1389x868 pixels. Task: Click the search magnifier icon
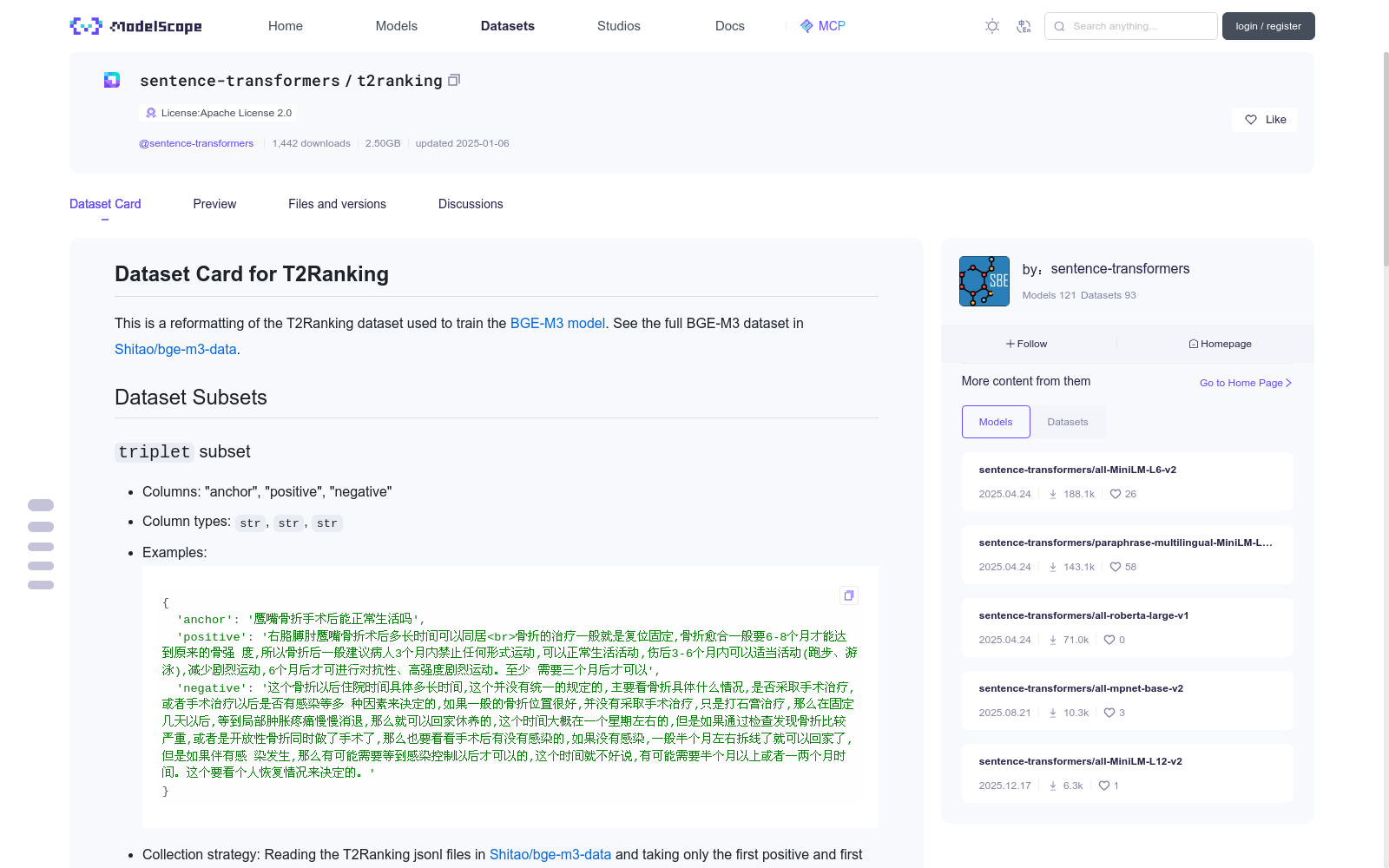(x=1059, y=26)
